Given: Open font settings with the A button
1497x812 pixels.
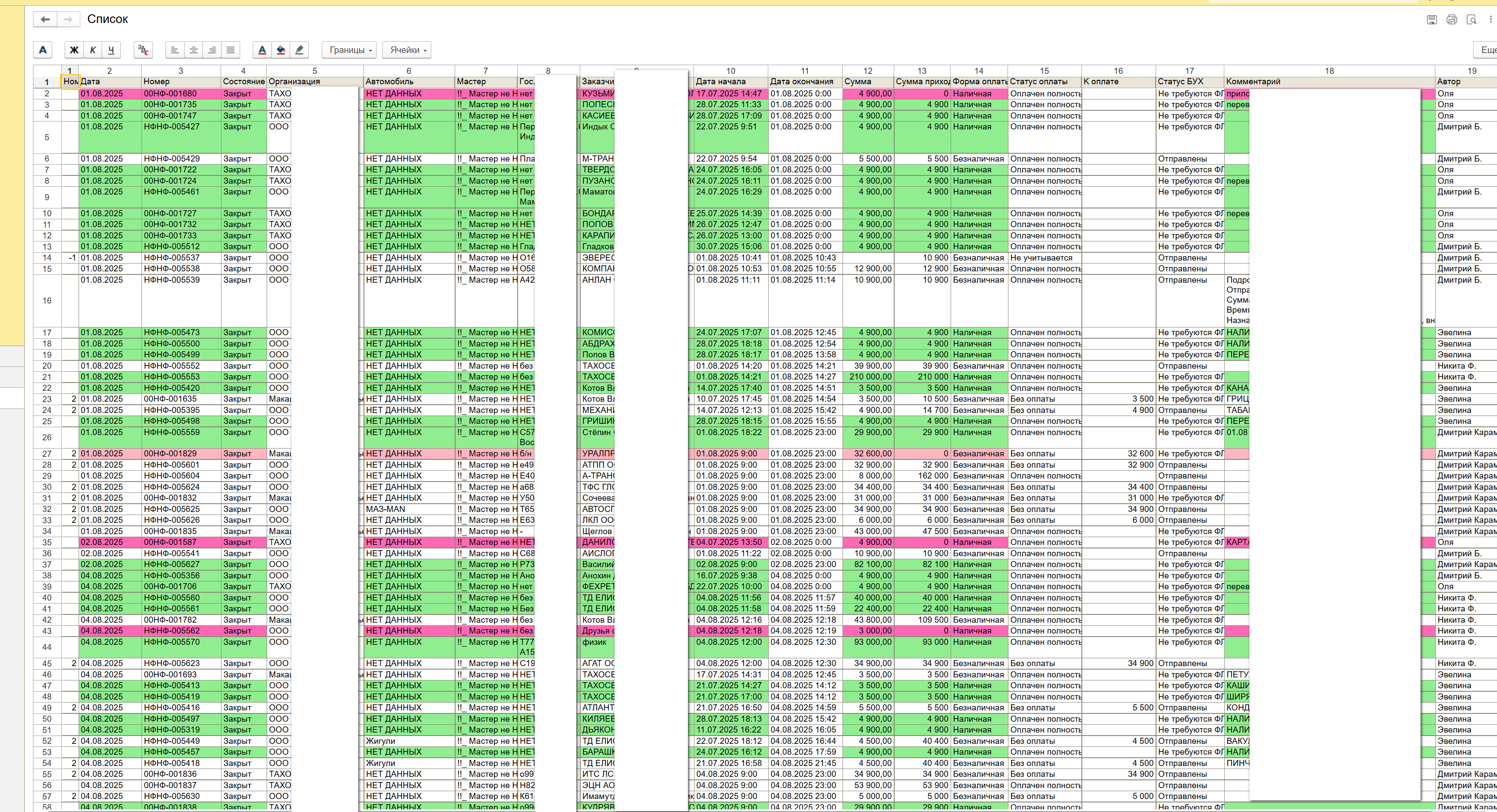Looking at the screenshot, I should pyautogui.click(x=43, y=50).
